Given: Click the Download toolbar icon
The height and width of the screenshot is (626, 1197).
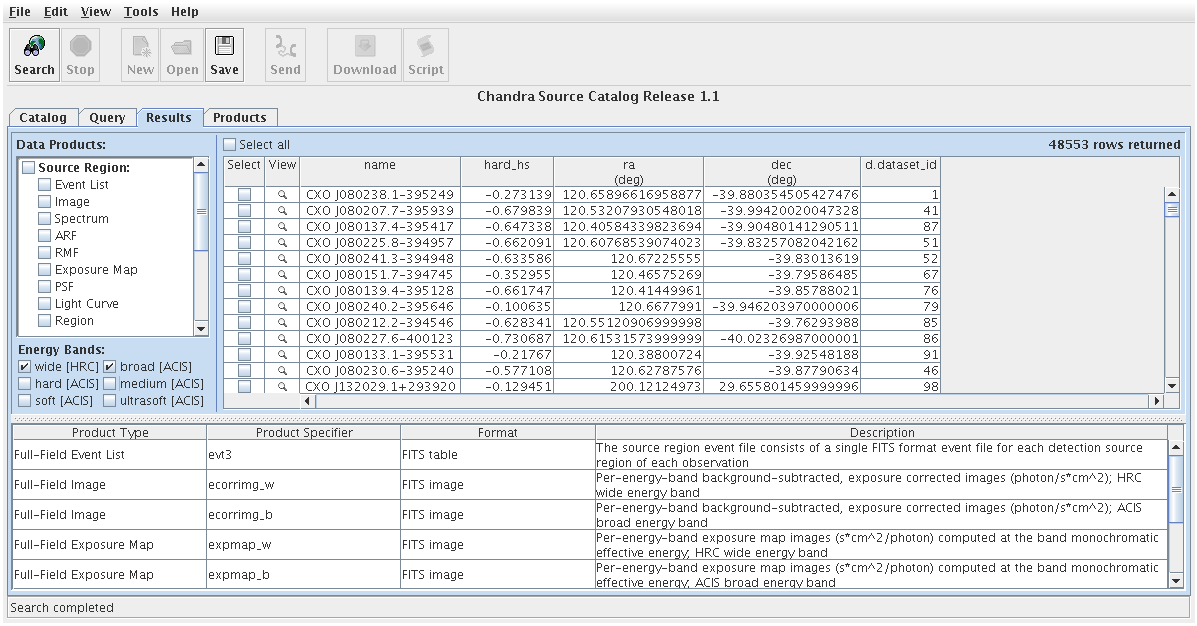Looking at the screenshot, I should [364, 47].
